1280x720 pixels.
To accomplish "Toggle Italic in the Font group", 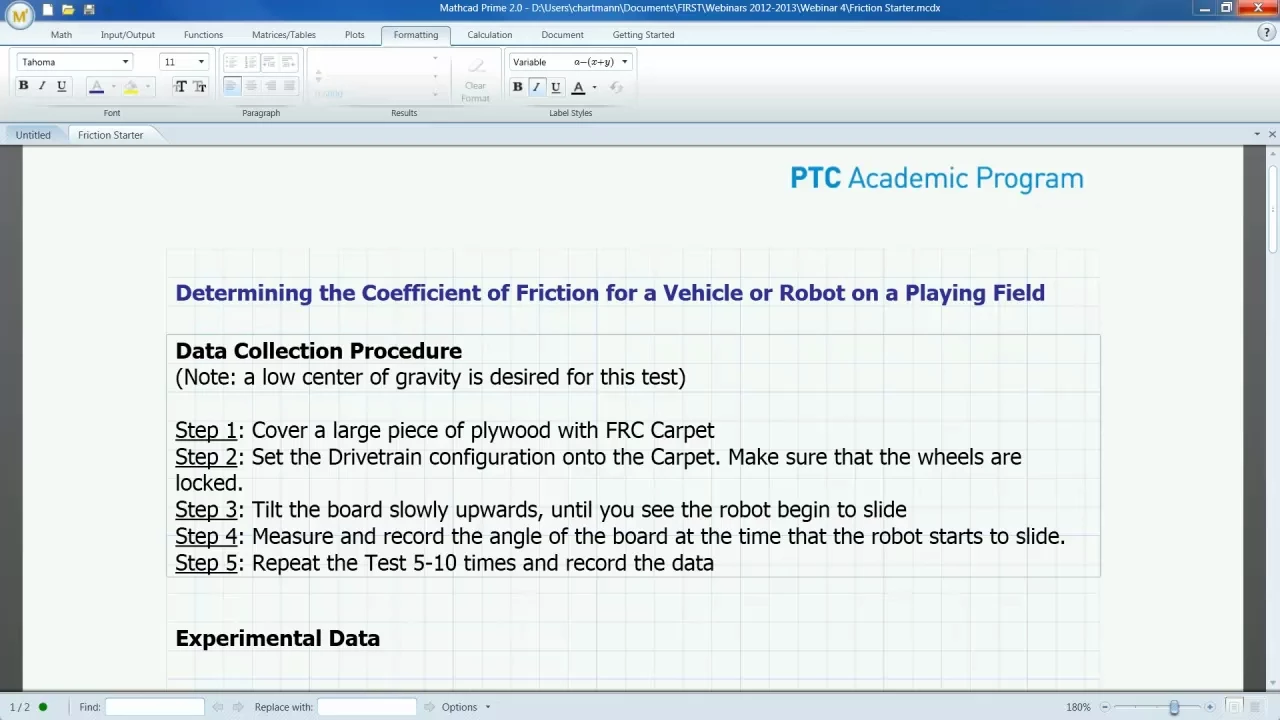I will click(42, 86).
